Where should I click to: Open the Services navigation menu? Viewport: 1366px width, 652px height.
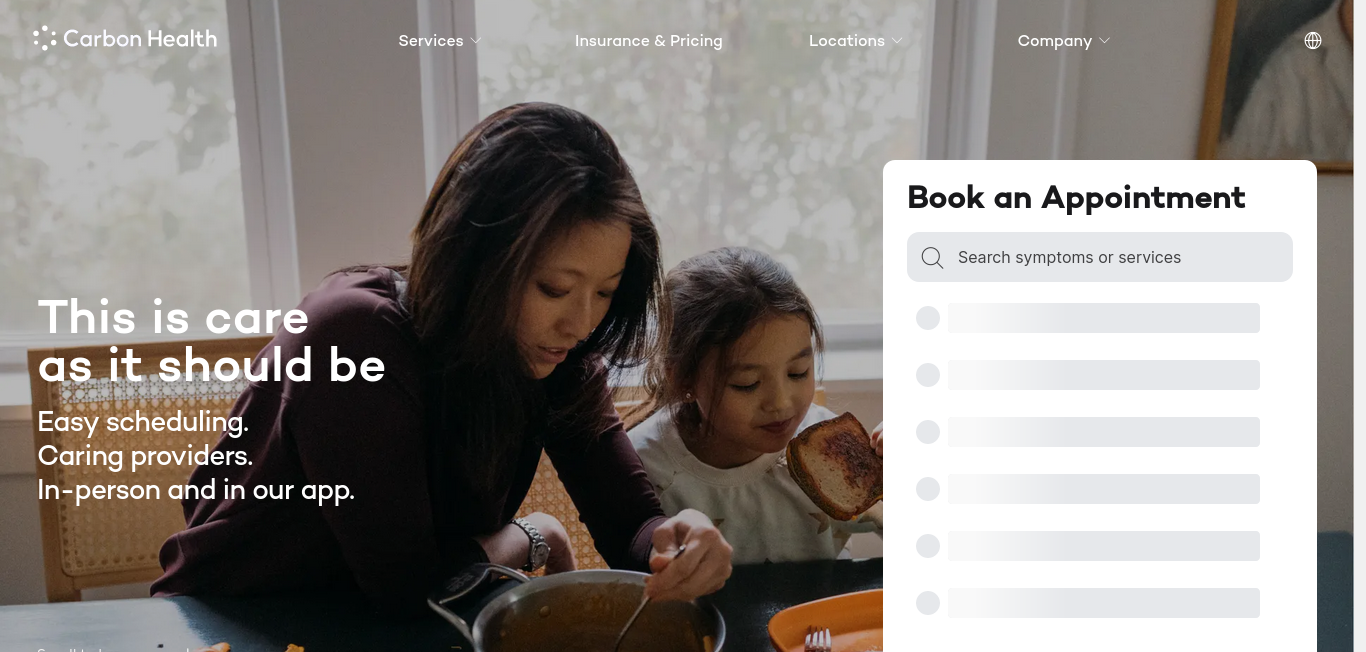point(431,41)
